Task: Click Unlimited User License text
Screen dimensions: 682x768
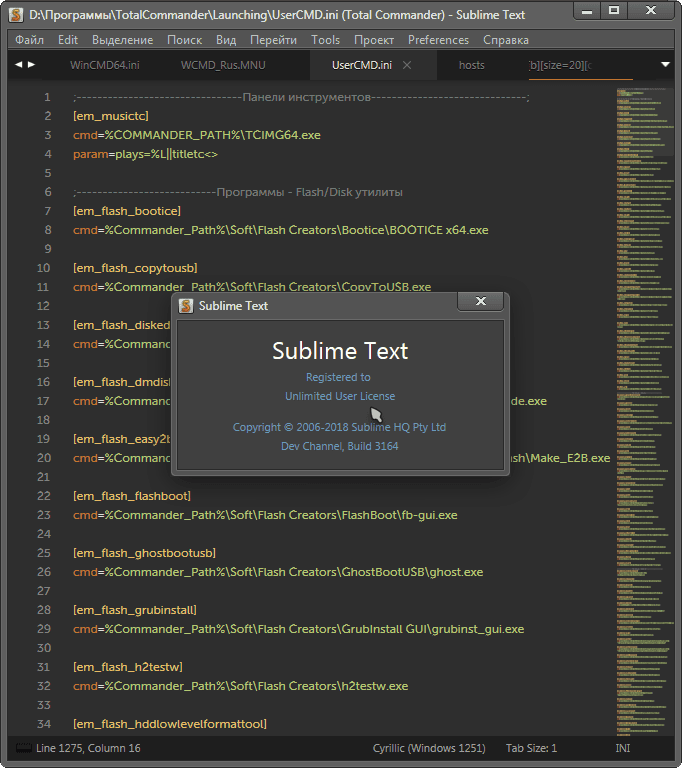Action: click(340, 396)
